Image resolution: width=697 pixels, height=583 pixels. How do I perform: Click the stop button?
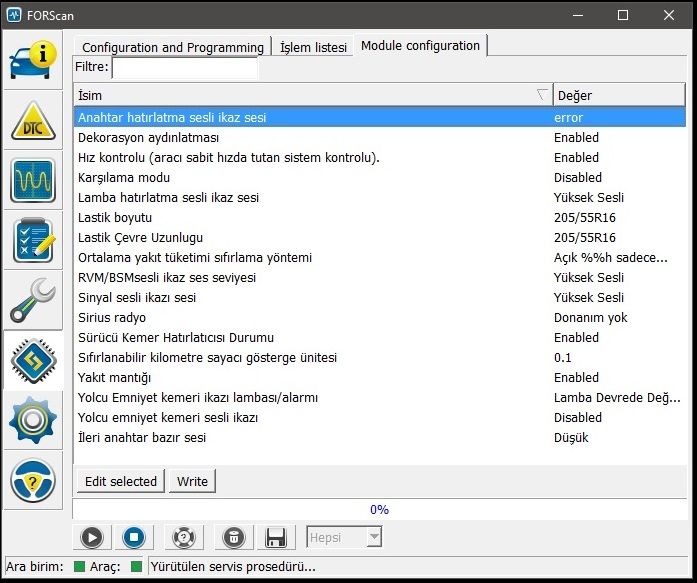(134, 537)
